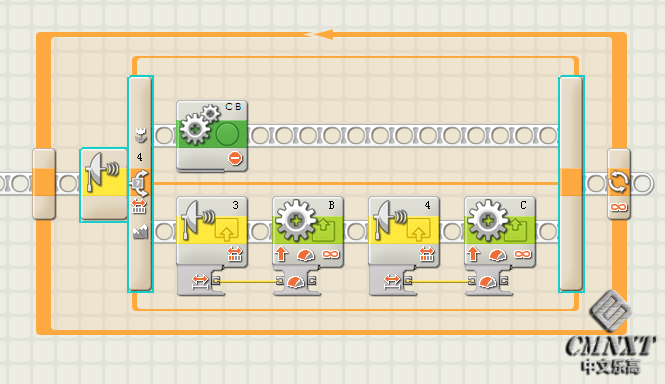665x384 pixels.
Task: Click the yellow data wire between sensor 4 and motor C
Action: pyautogui.click(x=440, y=281)
